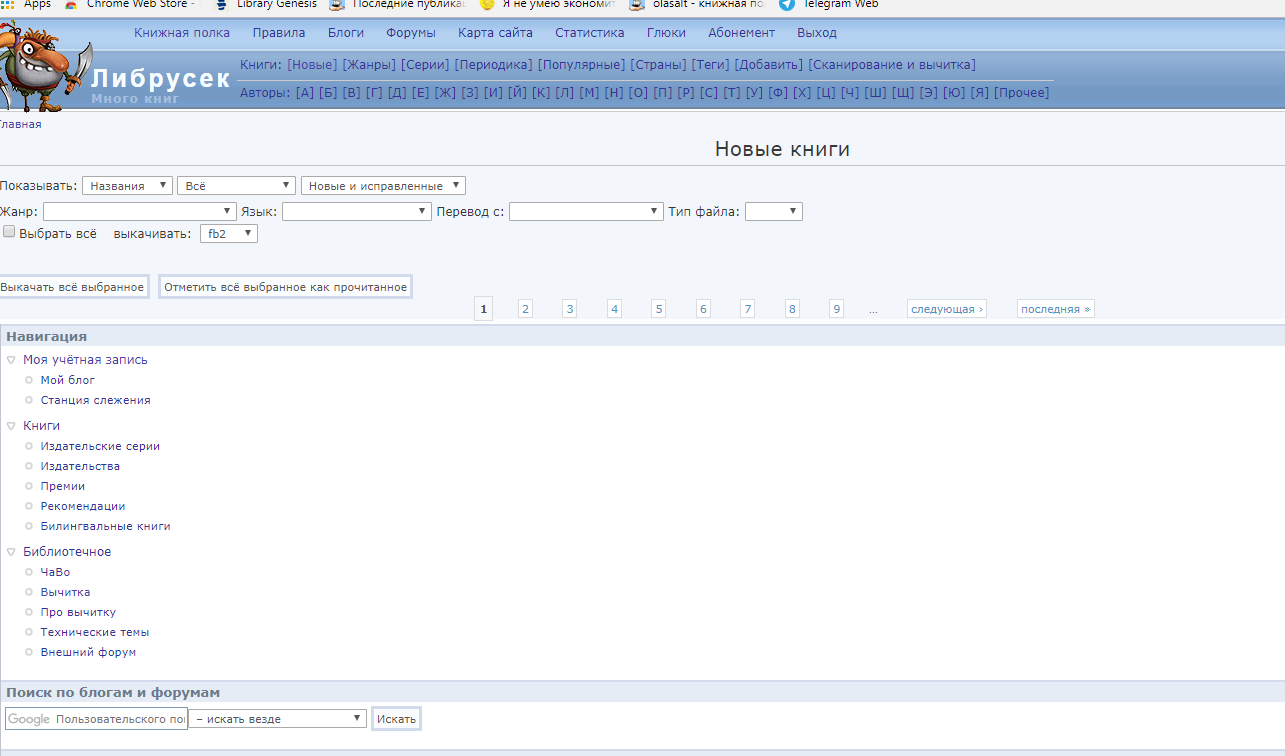Open the 'Жанр' dropdown list
Screen dimensions: 1285x756
pos(139,212)
